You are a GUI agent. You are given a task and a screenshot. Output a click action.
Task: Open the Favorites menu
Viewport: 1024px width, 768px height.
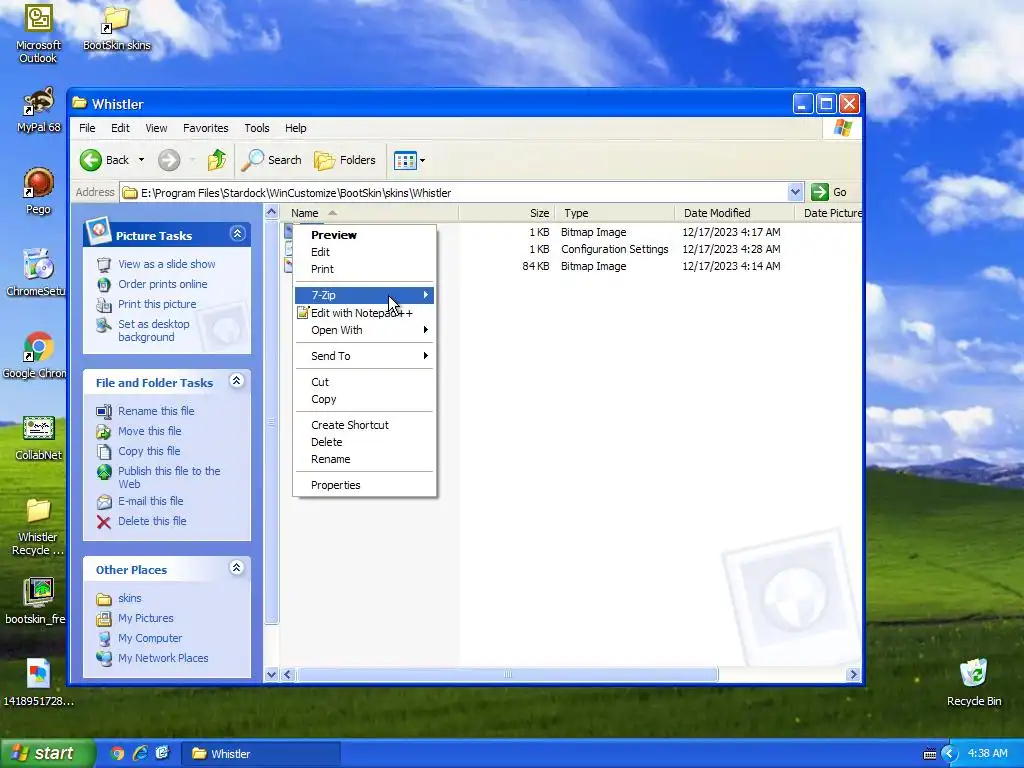[206, 128]
